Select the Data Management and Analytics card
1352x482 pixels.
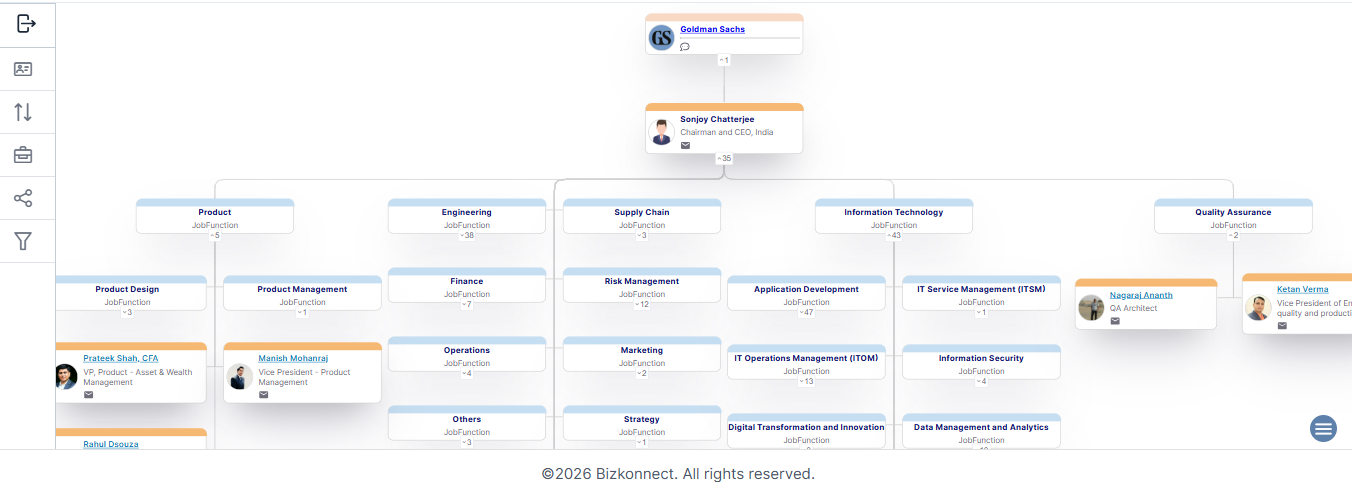click(x=981, y=431)
